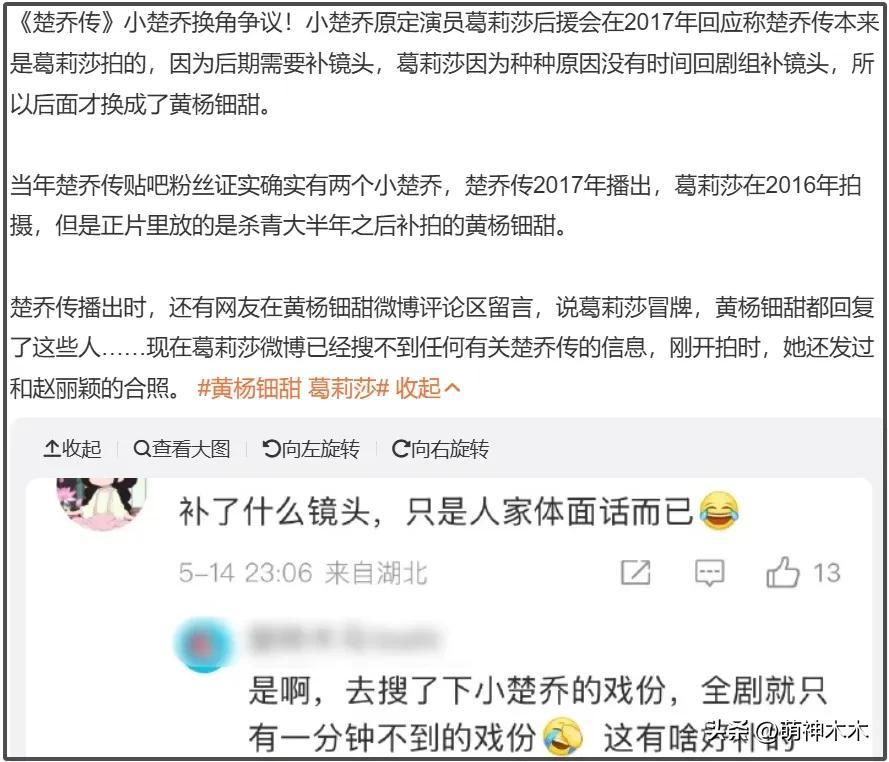Click the laughing-crying emoji in the top comment
The image size is (889, 762).
click(719, 511)
